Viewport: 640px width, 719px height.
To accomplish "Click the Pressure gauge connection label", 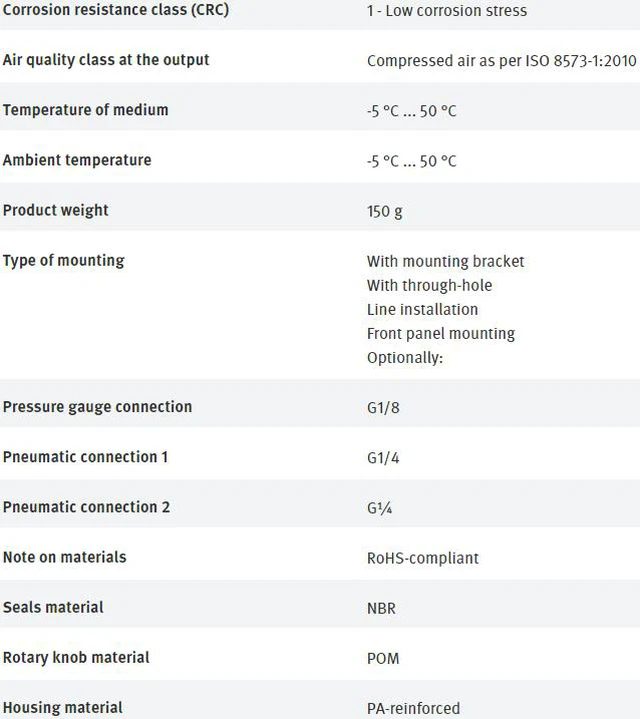I will [x=97, y=407].
